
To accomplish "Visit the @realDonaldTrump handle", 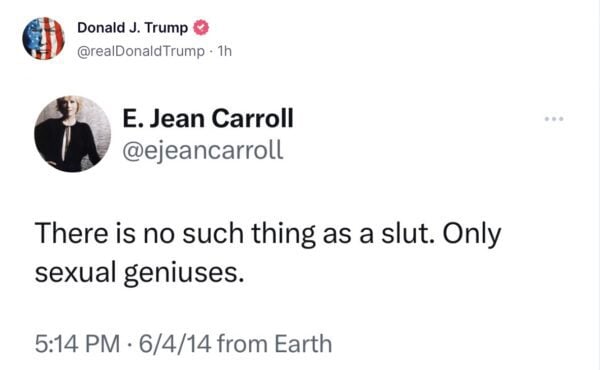I will pyautogui.click(x=141, y=51).
